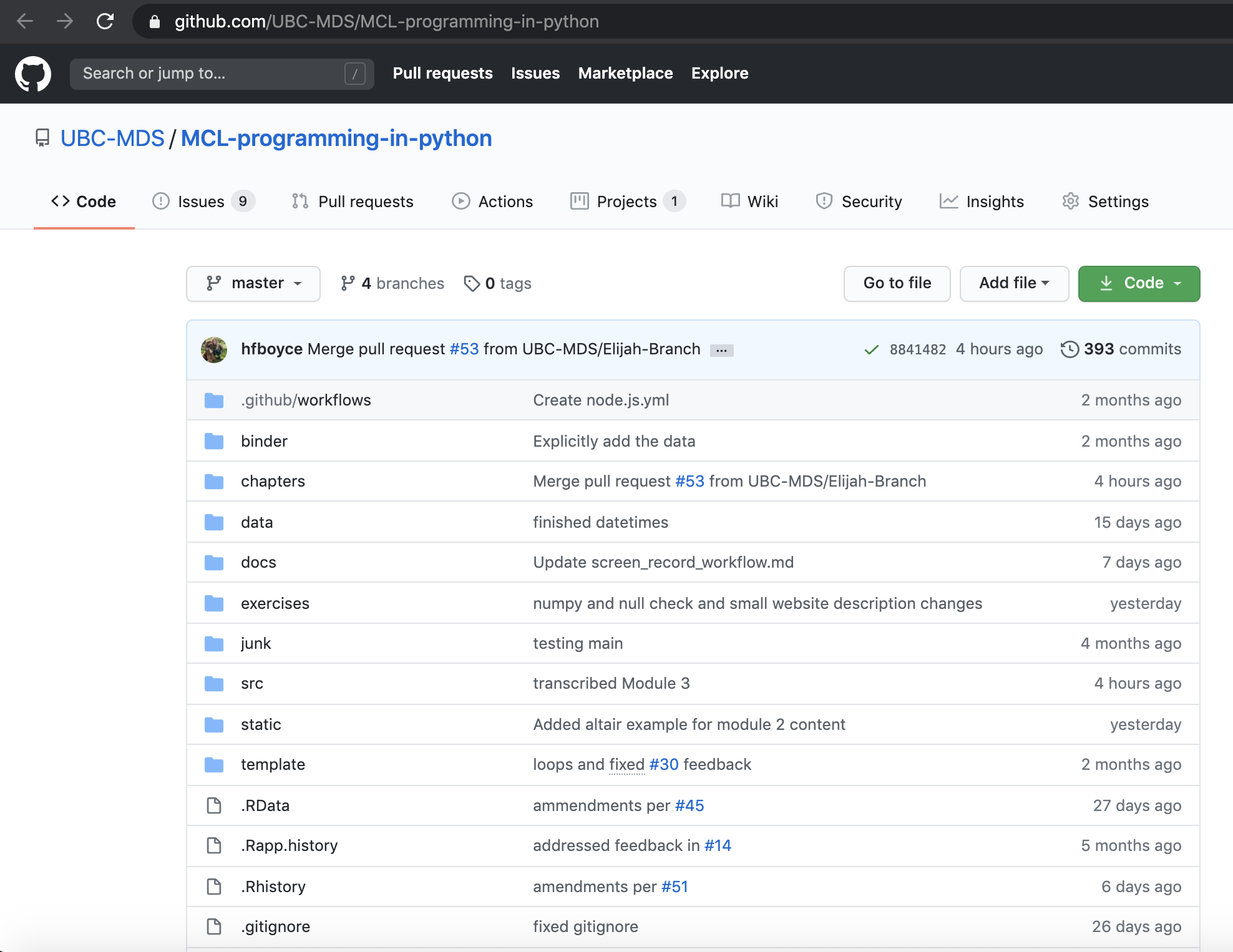Click the browser back arrow
The width and height of the screenshot is (1233, 952).
(25, 22)
